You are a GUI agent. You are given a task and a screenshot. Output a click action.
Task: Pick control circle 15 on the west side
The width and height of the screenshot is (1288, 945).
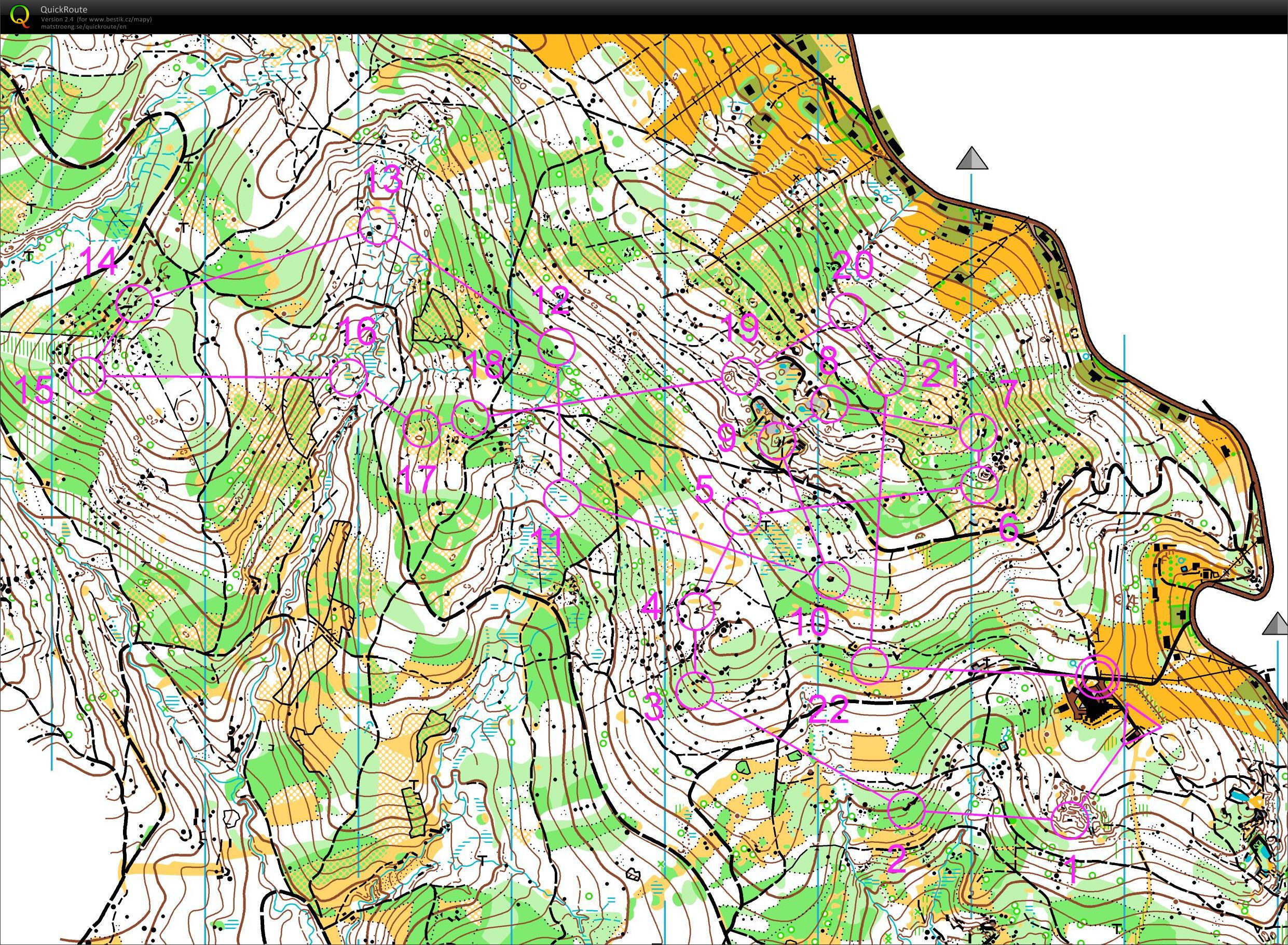87,375
